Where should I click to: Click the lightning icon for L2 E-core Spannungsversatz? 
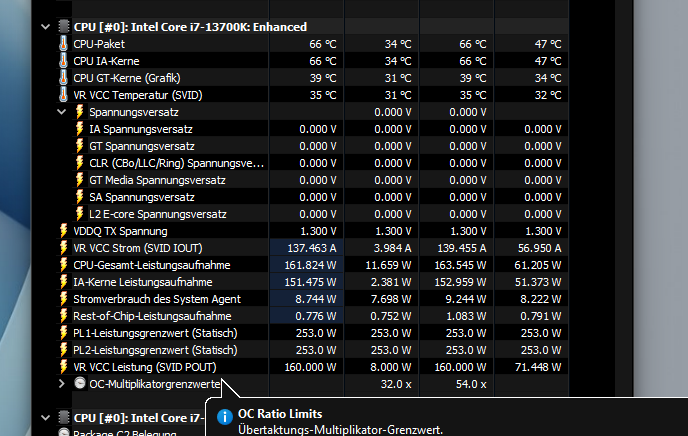click(79, 214)
